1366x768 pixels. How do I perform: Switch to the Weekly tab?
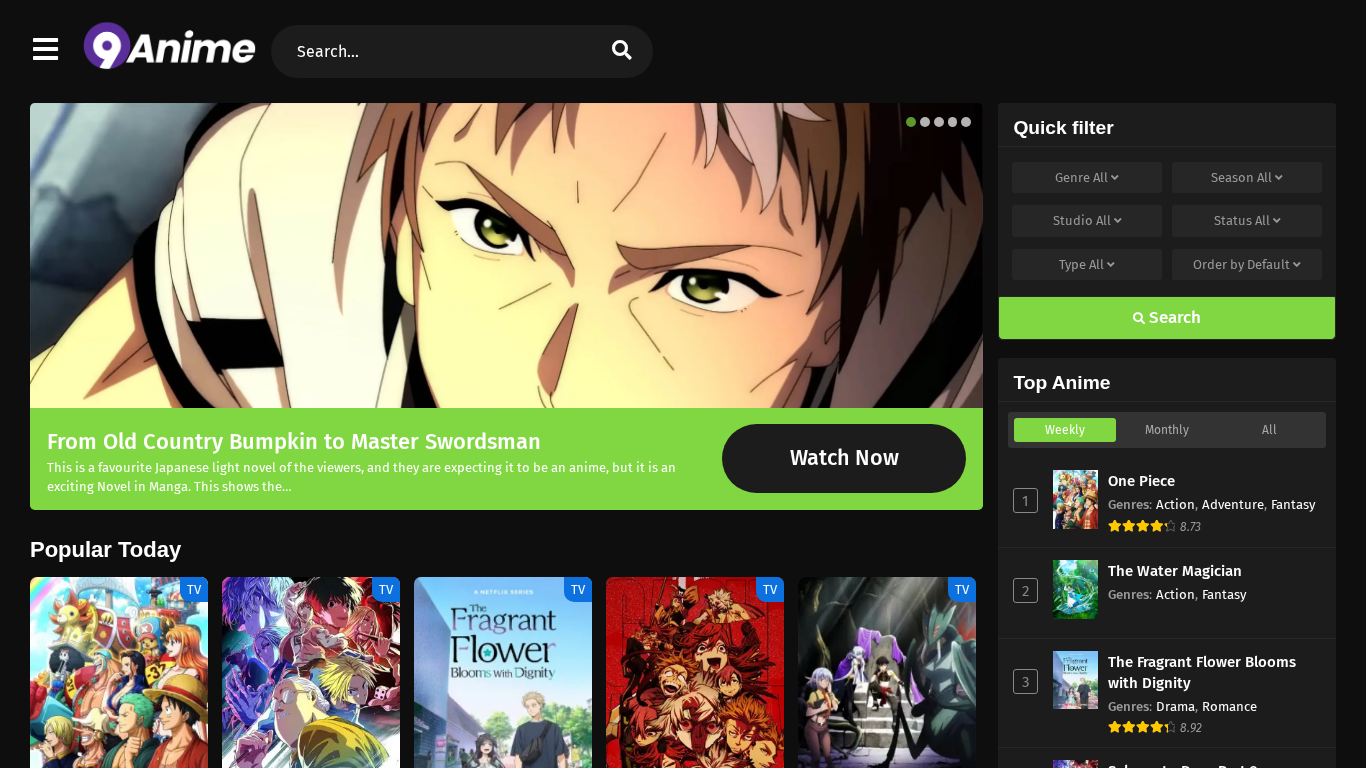click(1065, 430)
